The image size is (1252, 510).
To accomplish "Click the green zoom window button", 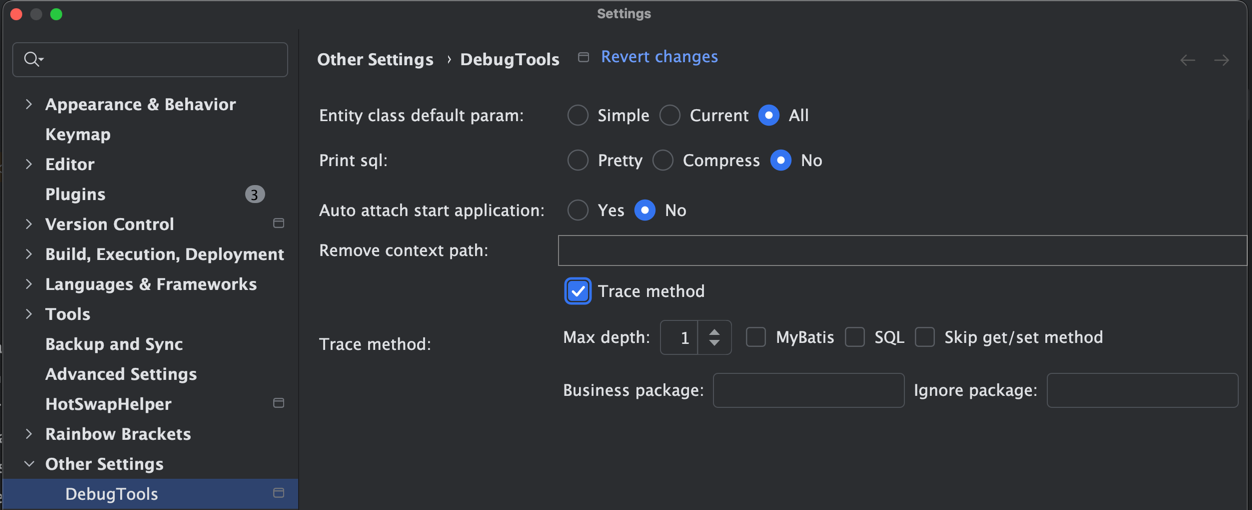I will (x=56, y=14).
